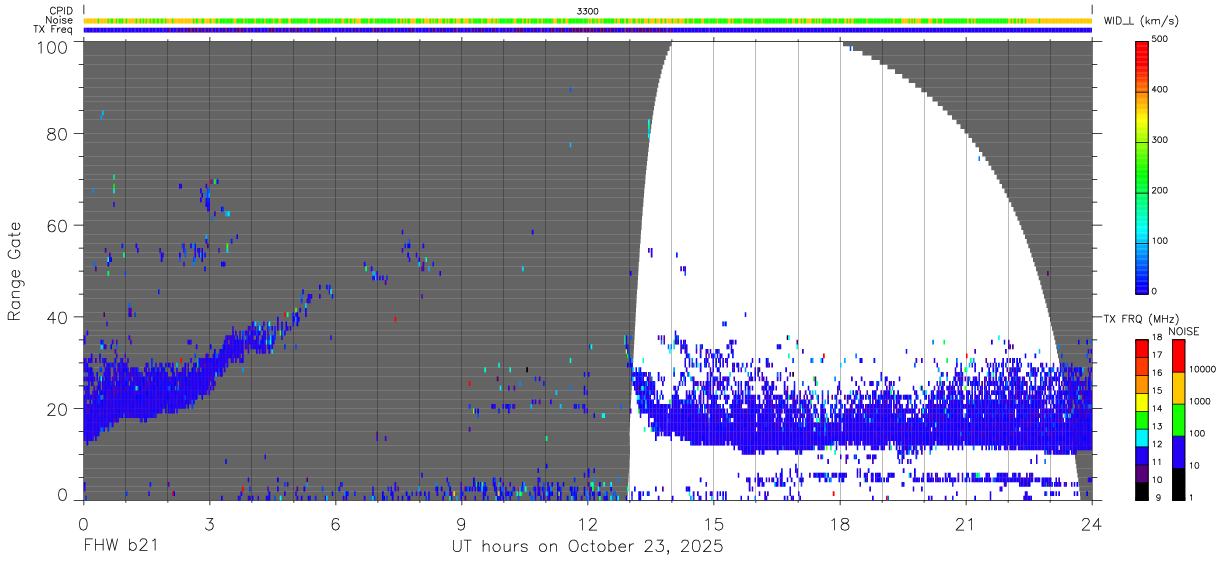Viewport: 1228px width, 567px height.
Task: Click the TX Freq row label
Action: [54, 30]
